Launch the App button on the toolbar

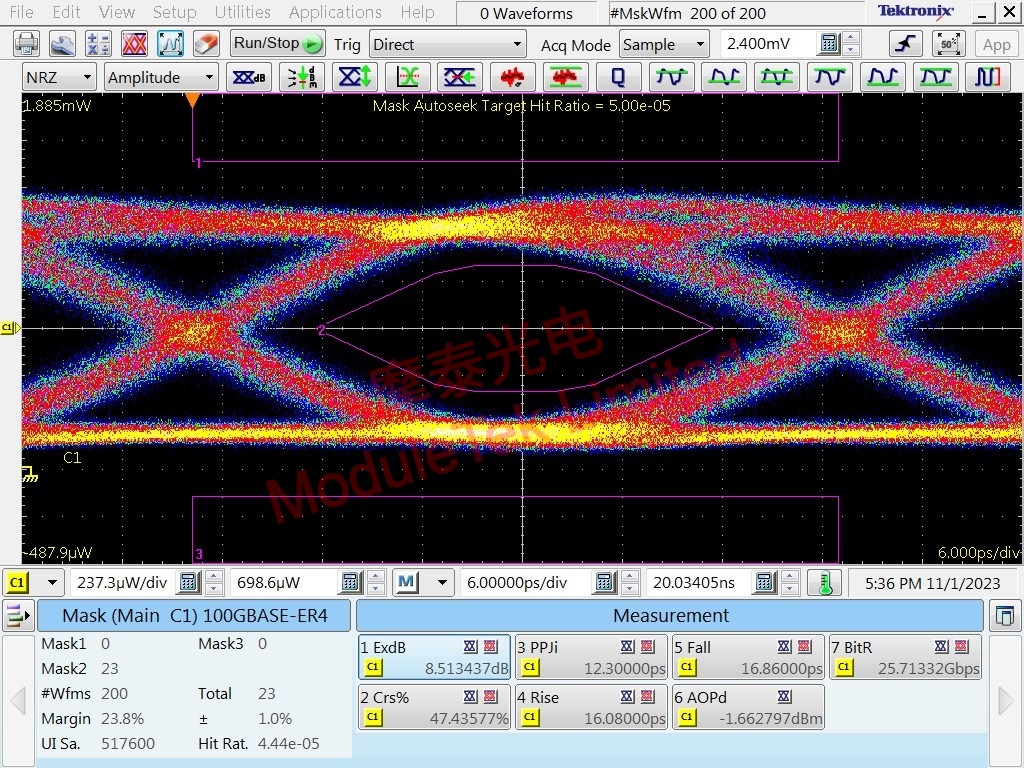997,43
